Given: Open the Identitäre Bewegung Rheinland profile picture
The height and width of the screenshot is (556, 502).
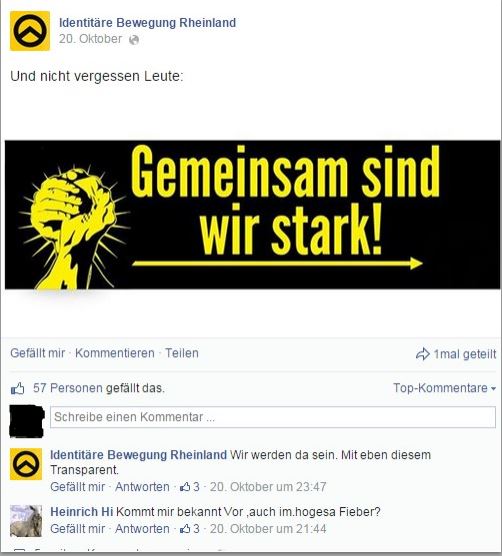Looking at the screenshot, I should coord(30,31).
